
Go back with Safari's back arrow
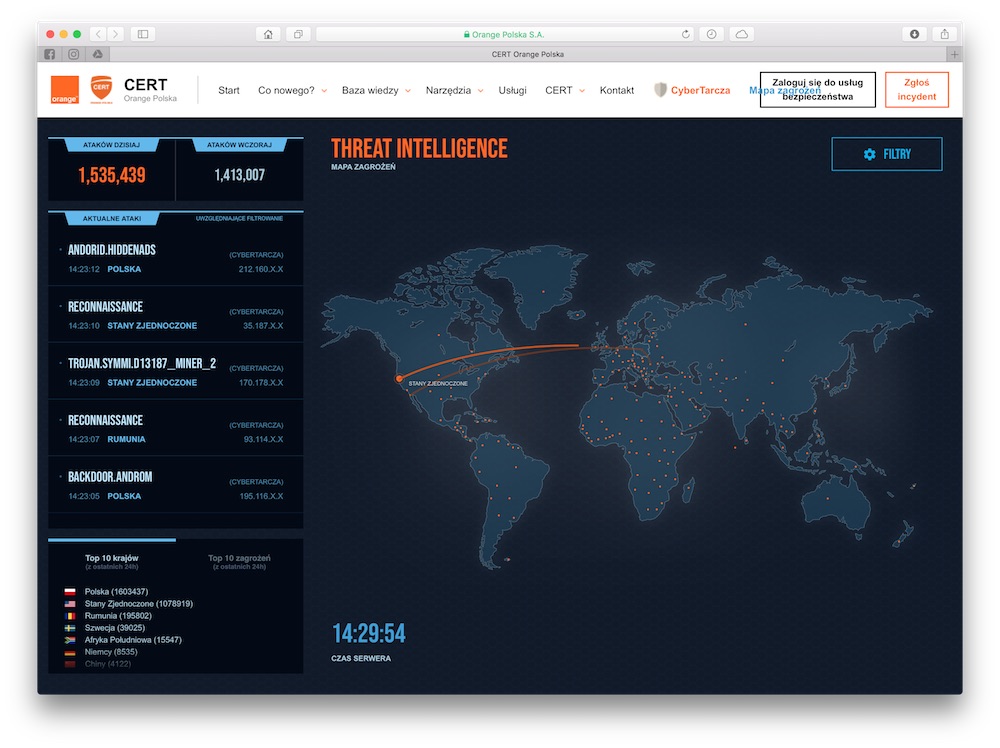click(x=98, y=34)
